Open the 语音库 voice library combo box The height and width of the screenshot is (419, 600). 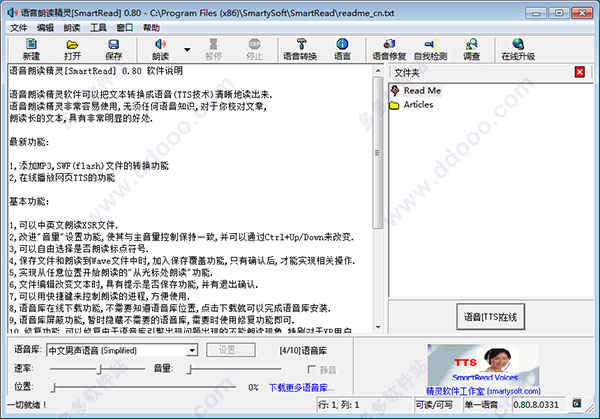[122, 350]
